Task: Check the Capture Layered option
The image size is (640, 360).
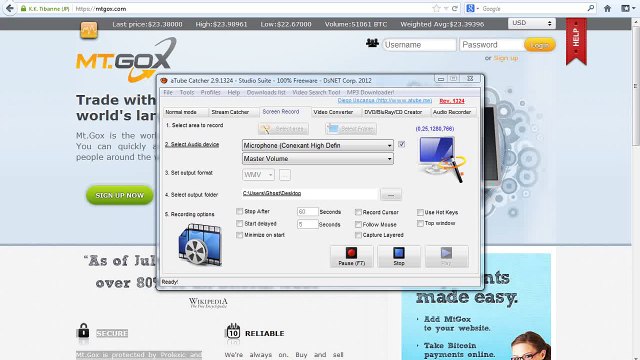Action: [358, 235]
